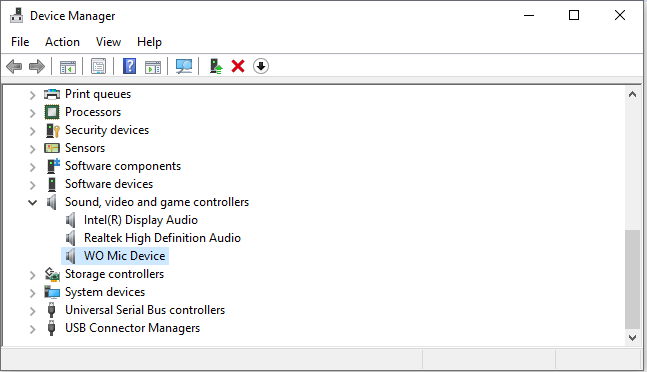Expand Universal Serial Bus controllers chevron
The image size is (647, 372).
point(33,311)
